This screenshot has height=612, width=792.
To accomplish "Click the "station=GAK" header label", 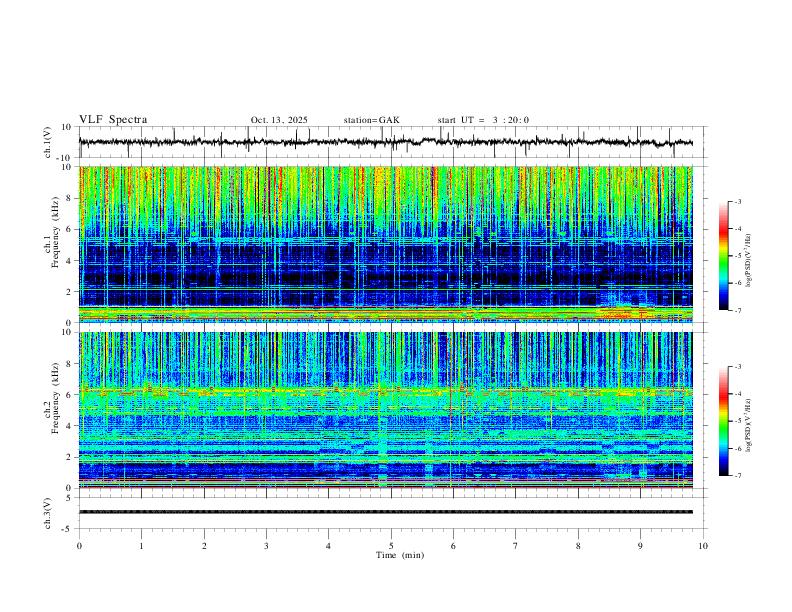I will click(x=371, y=120).
